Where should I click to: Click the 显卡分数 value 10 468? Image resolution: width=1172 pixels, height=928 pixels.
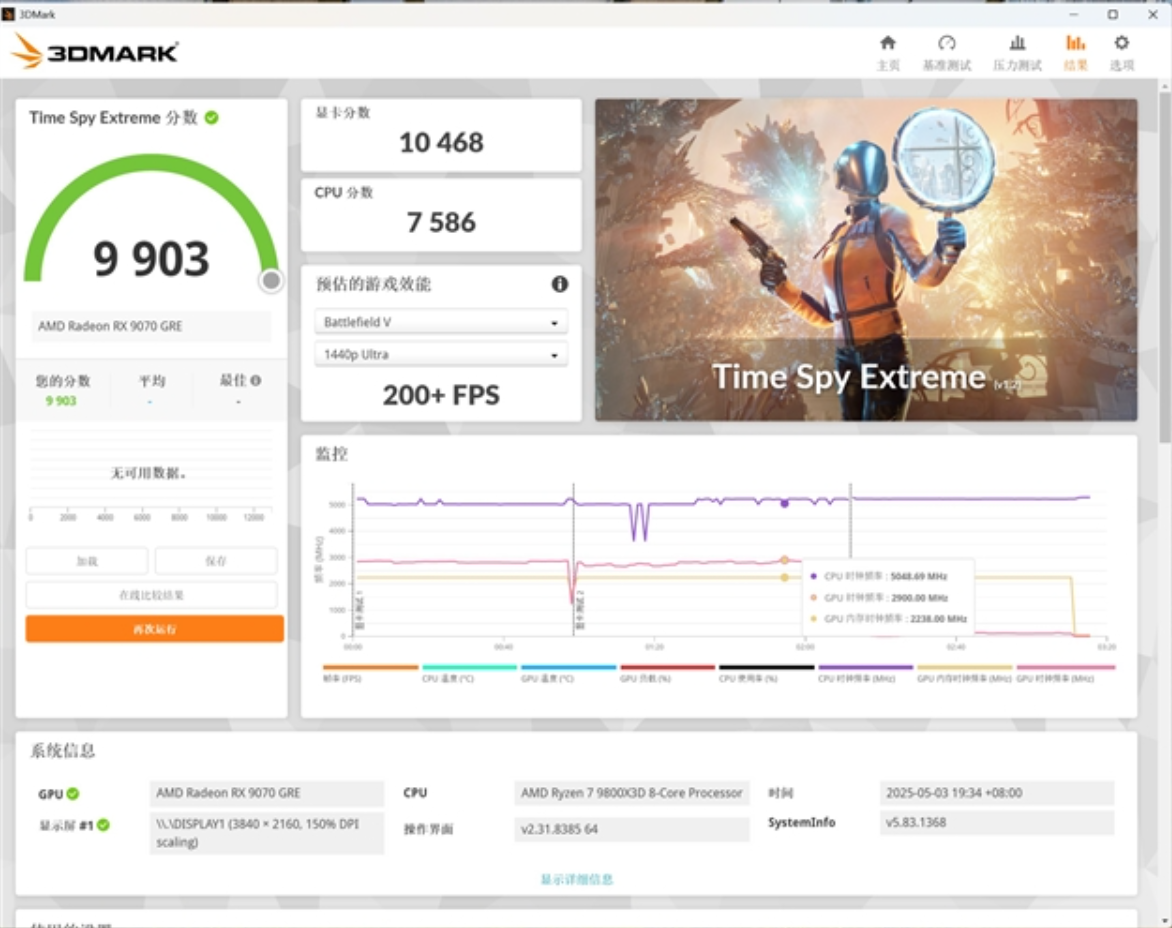click(441, 142)
